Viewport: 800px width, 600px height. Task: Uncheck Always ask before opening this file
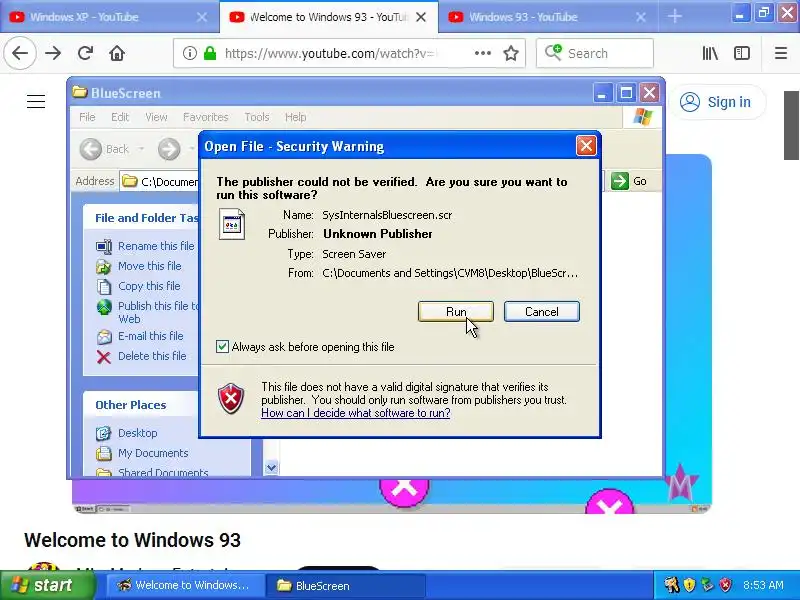(x=222, y=347)
